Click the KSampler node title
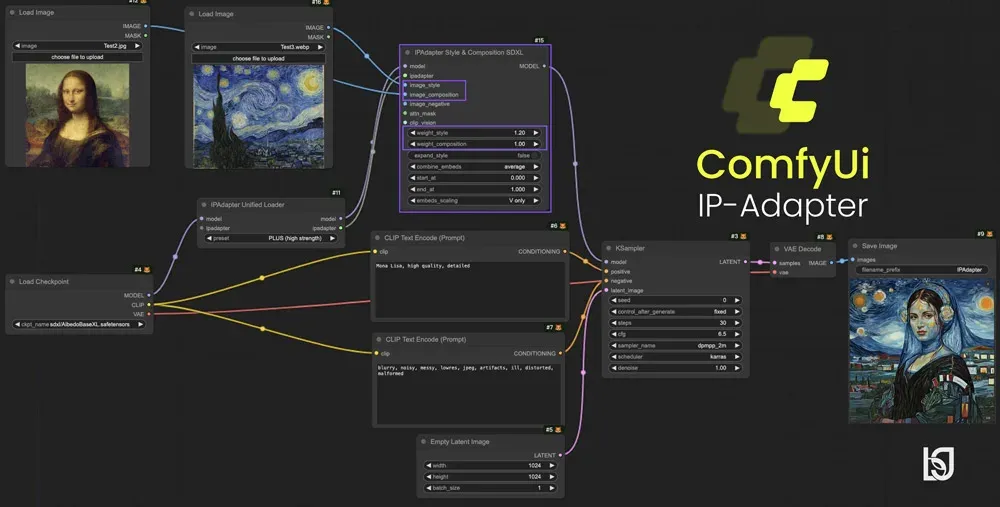Image resolution: width=1000 pixels, height=507 pixels. coord(630,248)
